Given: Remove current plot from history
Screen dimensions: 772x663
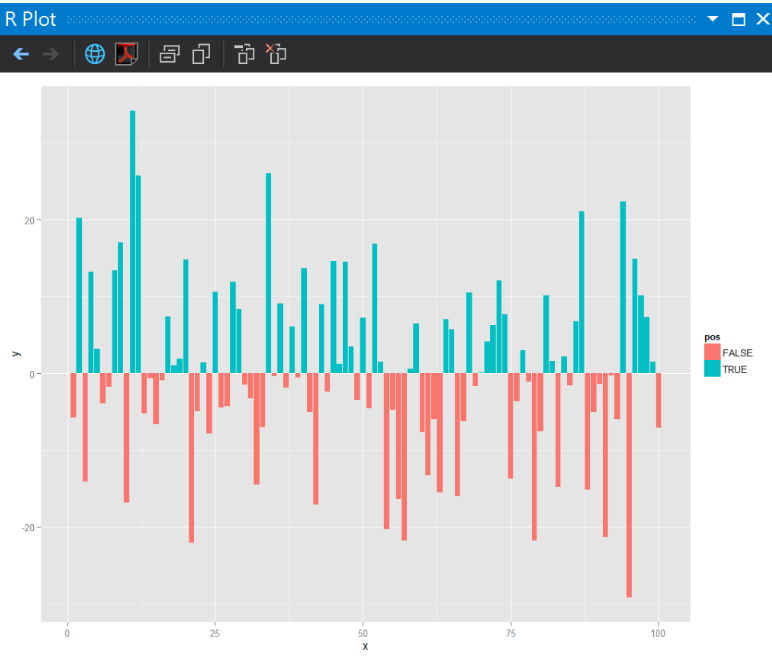Looking at the screenshot, I should pos(244,54).
